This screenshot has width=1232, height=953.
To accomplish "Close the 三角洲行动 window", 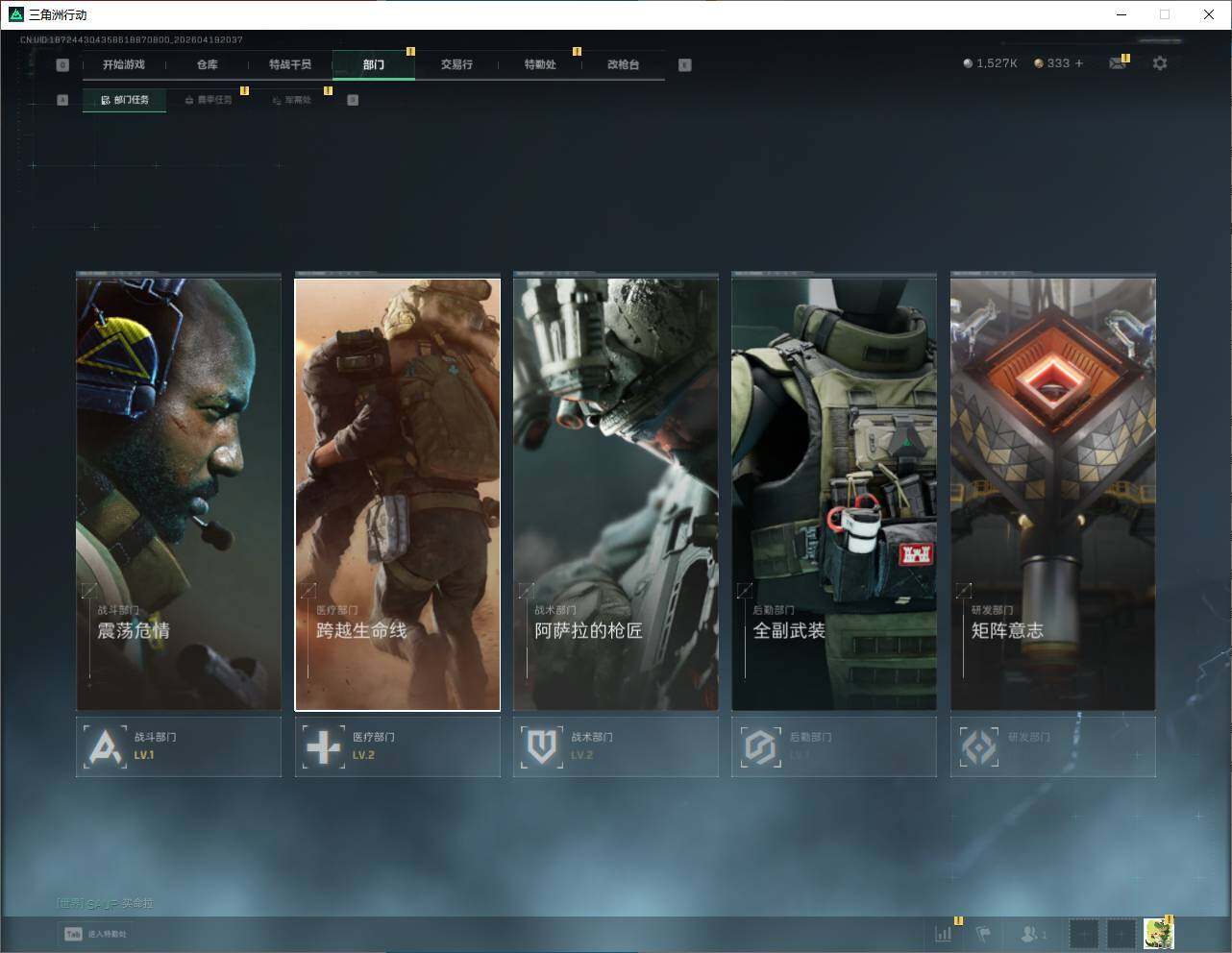I will [x=1209, y=14].
